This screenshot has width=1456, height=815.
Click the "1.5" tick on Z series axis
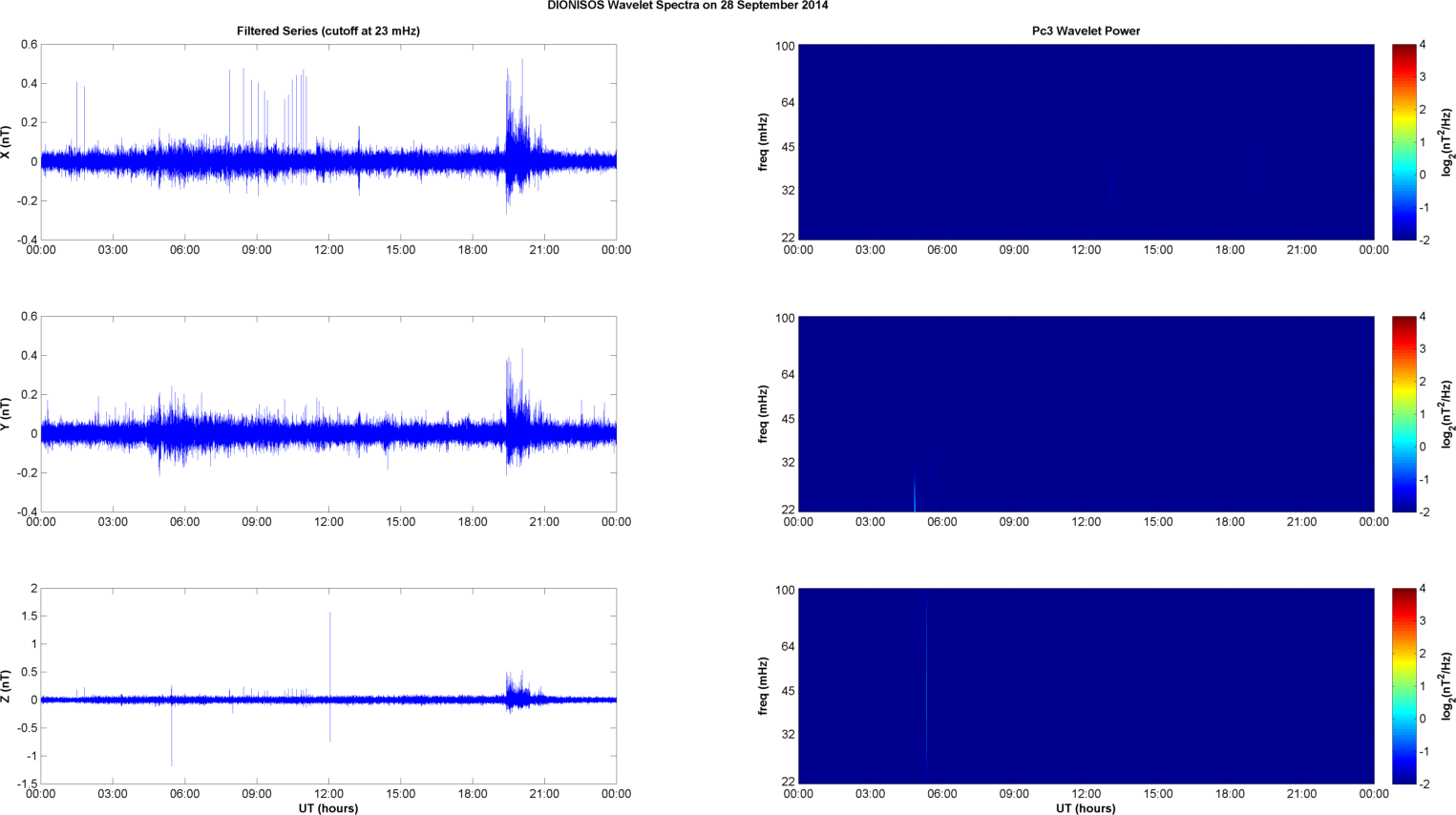tap(30, 616)
